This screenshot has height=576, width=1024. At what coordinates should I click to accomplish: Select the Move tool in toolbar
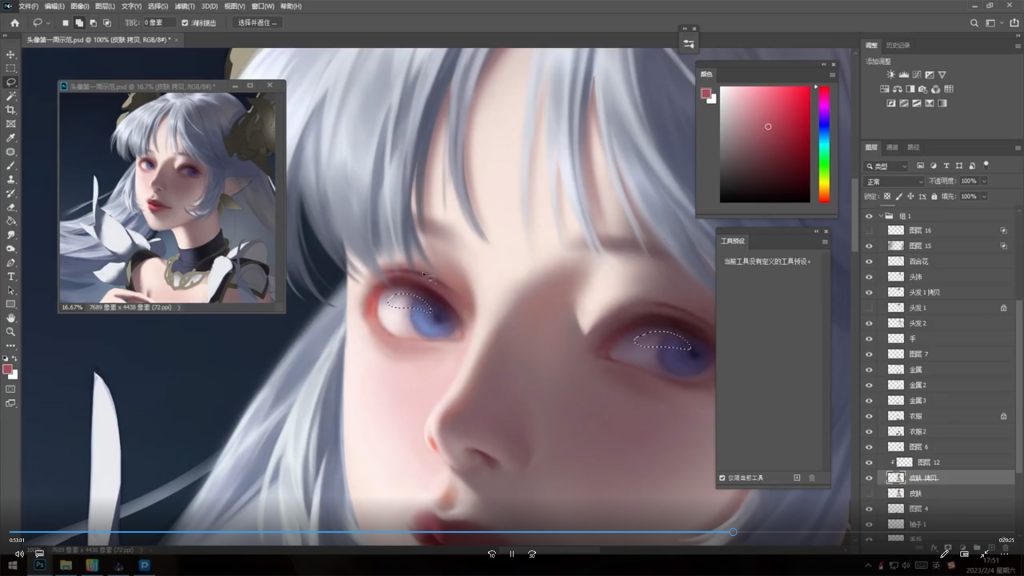pos(11,55)
